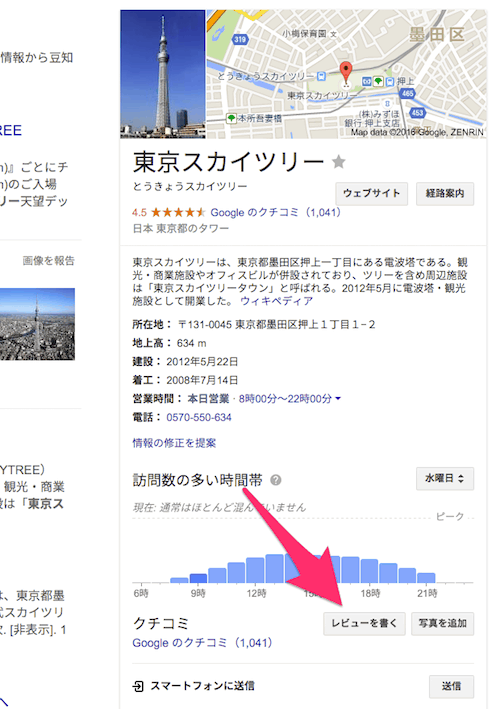Open the 水曜日 day selector dropdown

(x=445, y=478)
